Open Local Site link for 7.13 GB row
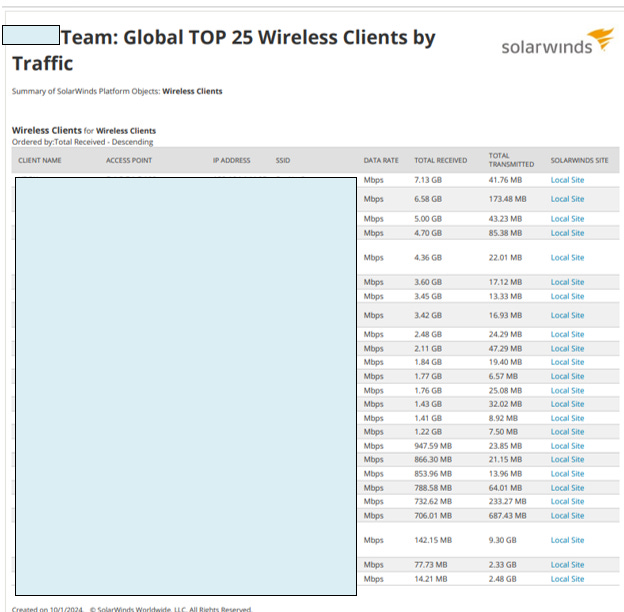Viewport: 624px width, 612px height. coord(567,180)
